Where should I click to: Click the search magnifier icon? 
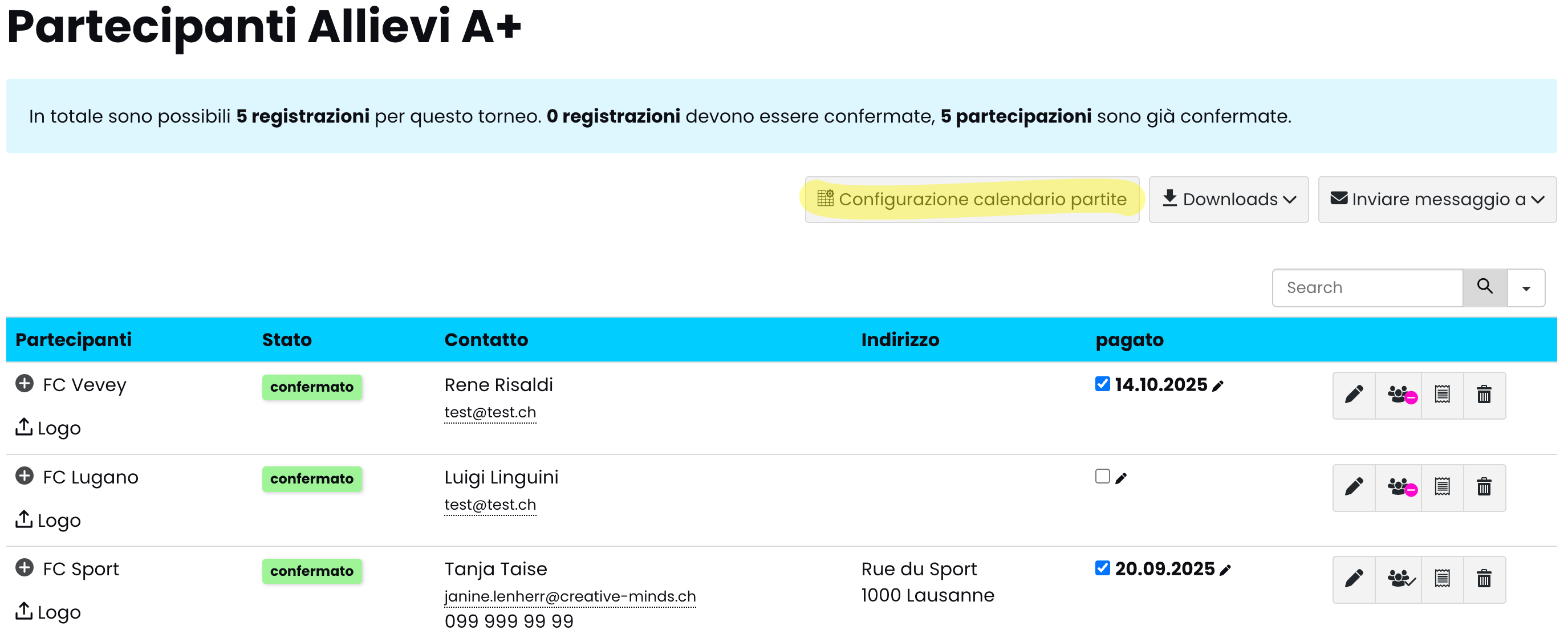(1484, 287)
